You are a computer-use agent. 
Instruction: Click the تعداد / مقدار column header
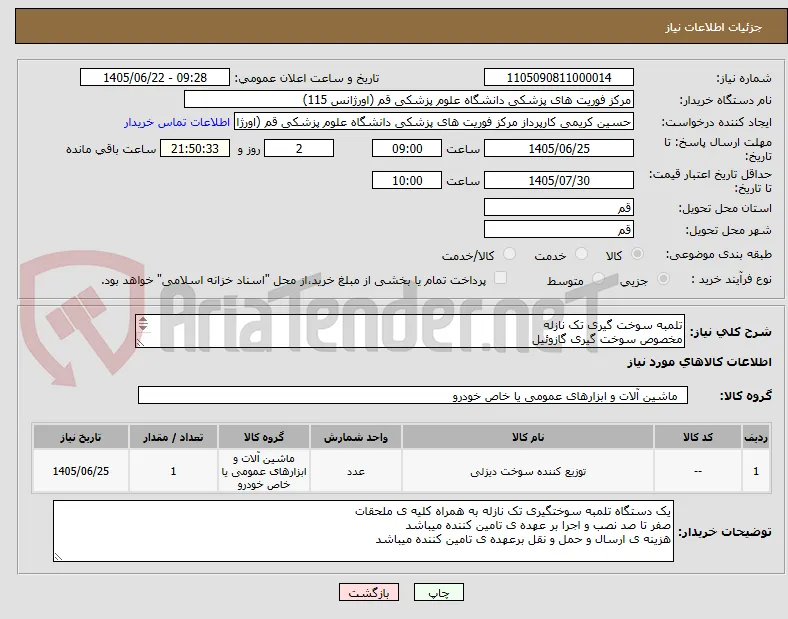tap(173, 437)
